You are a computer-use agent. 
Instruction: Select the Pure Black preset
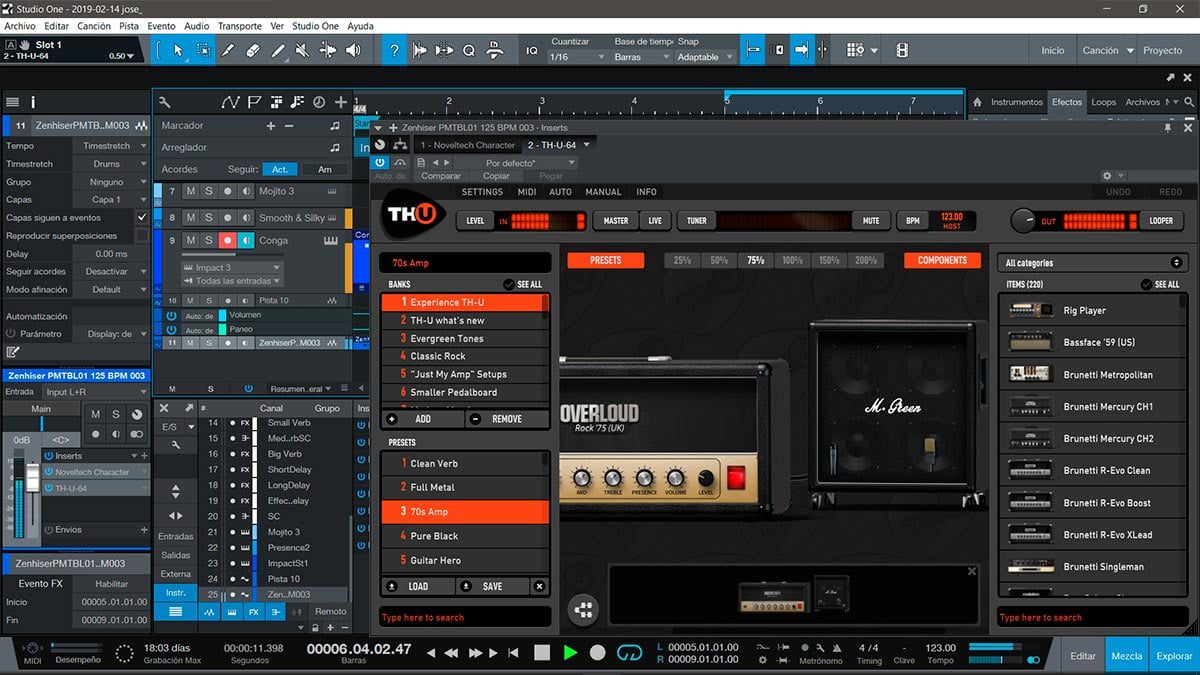[465, 536]
